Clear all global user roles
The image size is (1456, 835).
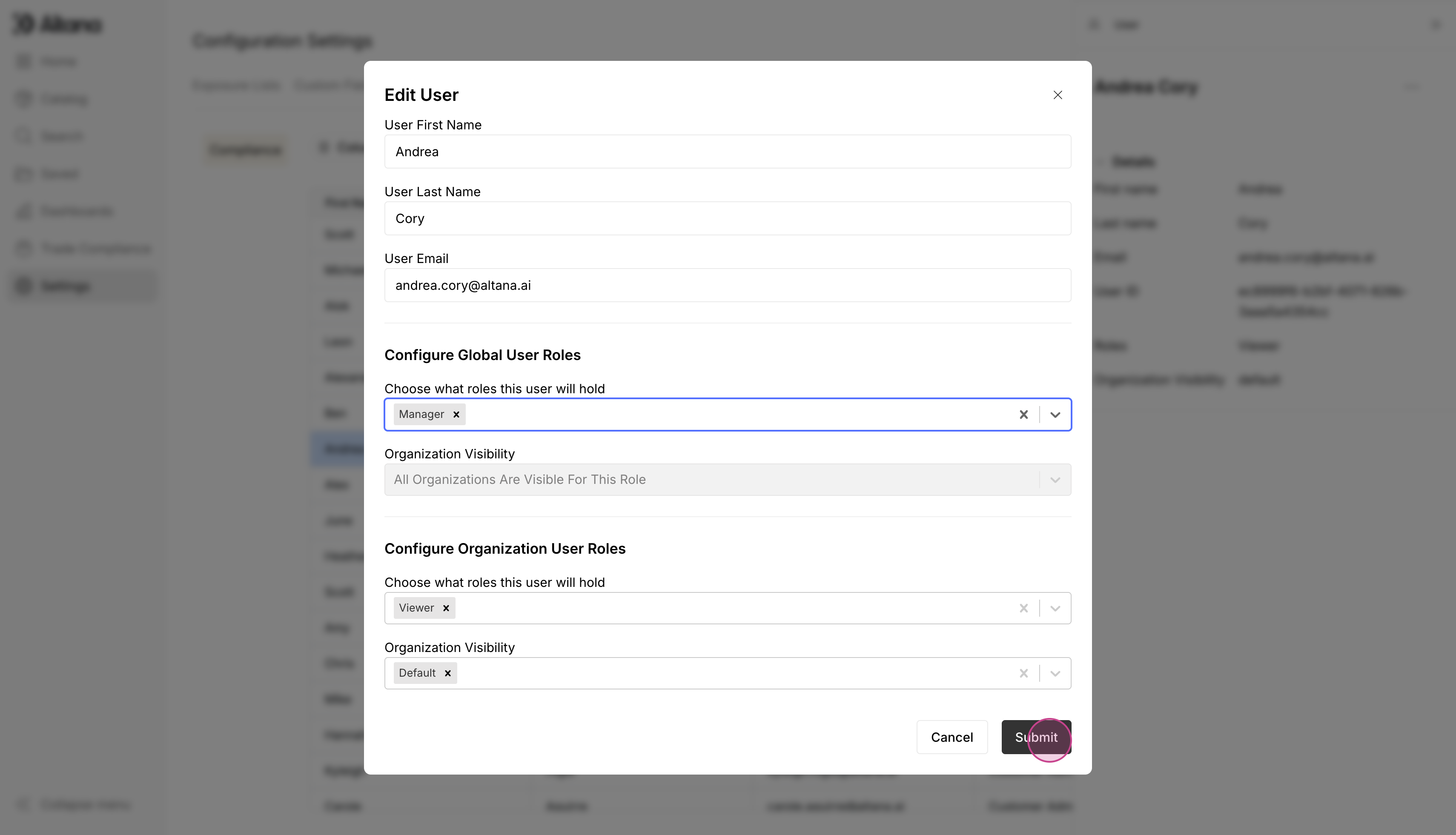[1023, 414]
